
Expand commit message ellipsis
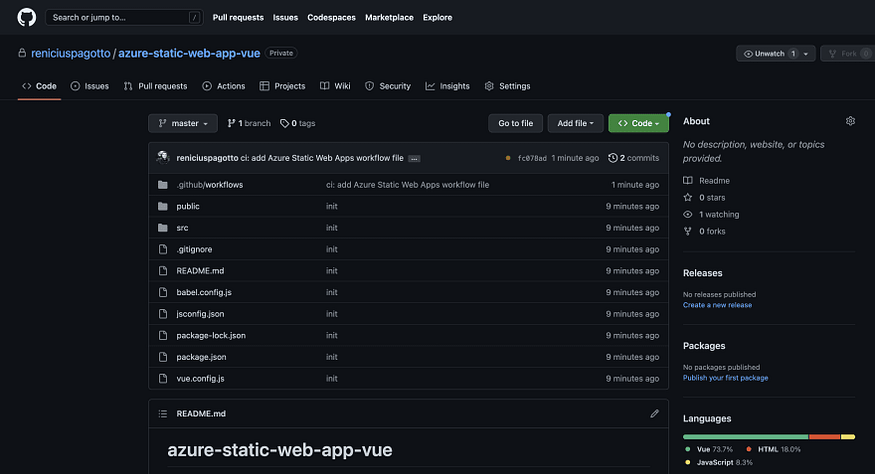click(414, 159)
